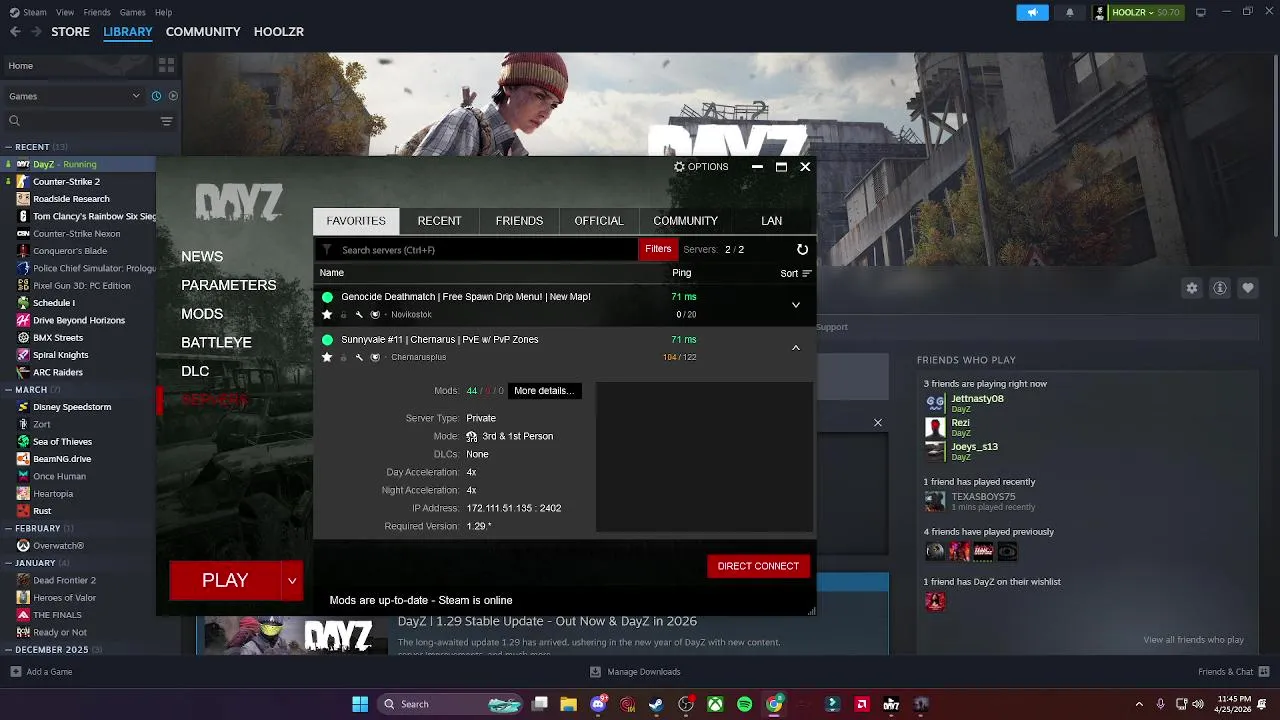
Task: Collapse Sunnyvale #11 server details
Action: coord(796,348)
